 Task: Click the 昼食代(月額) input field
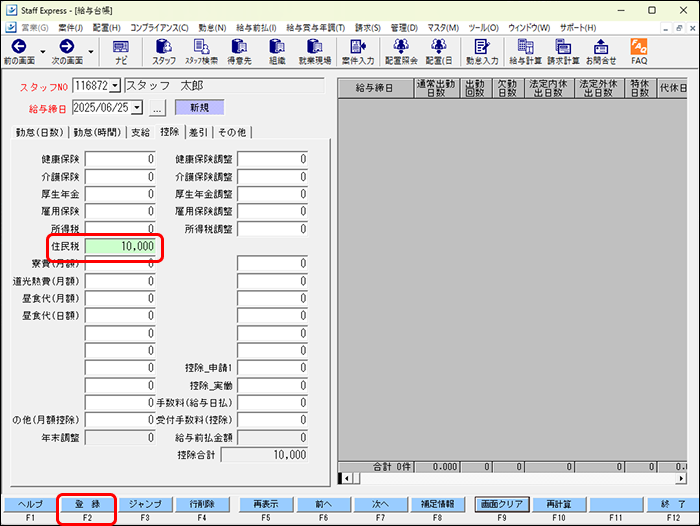(120, 299)
